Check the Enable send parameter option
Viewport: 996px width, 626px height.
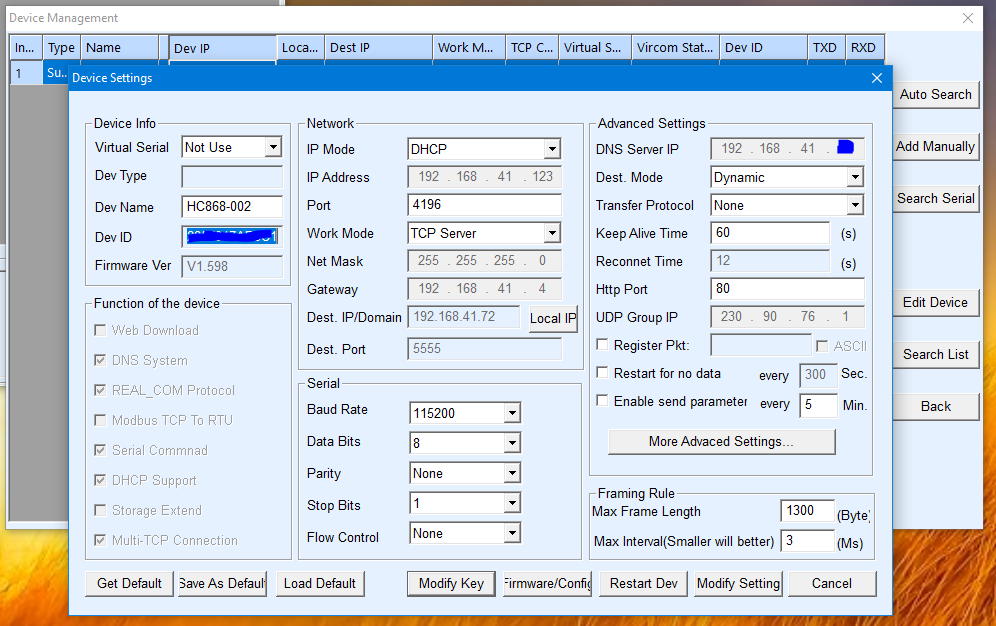603,401
